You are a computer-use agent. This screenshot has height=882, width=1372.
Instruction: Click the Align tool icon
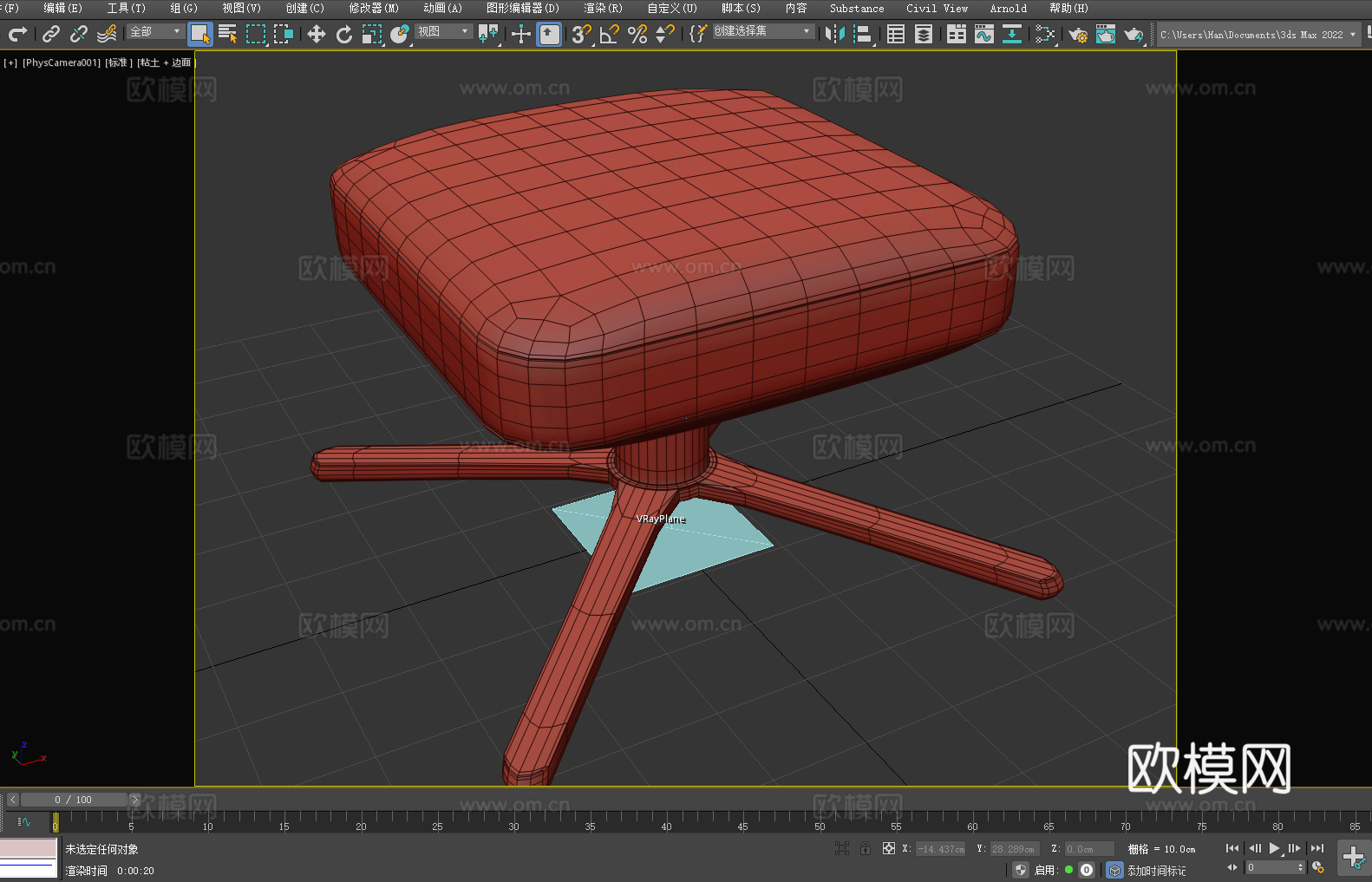(863, 34)
